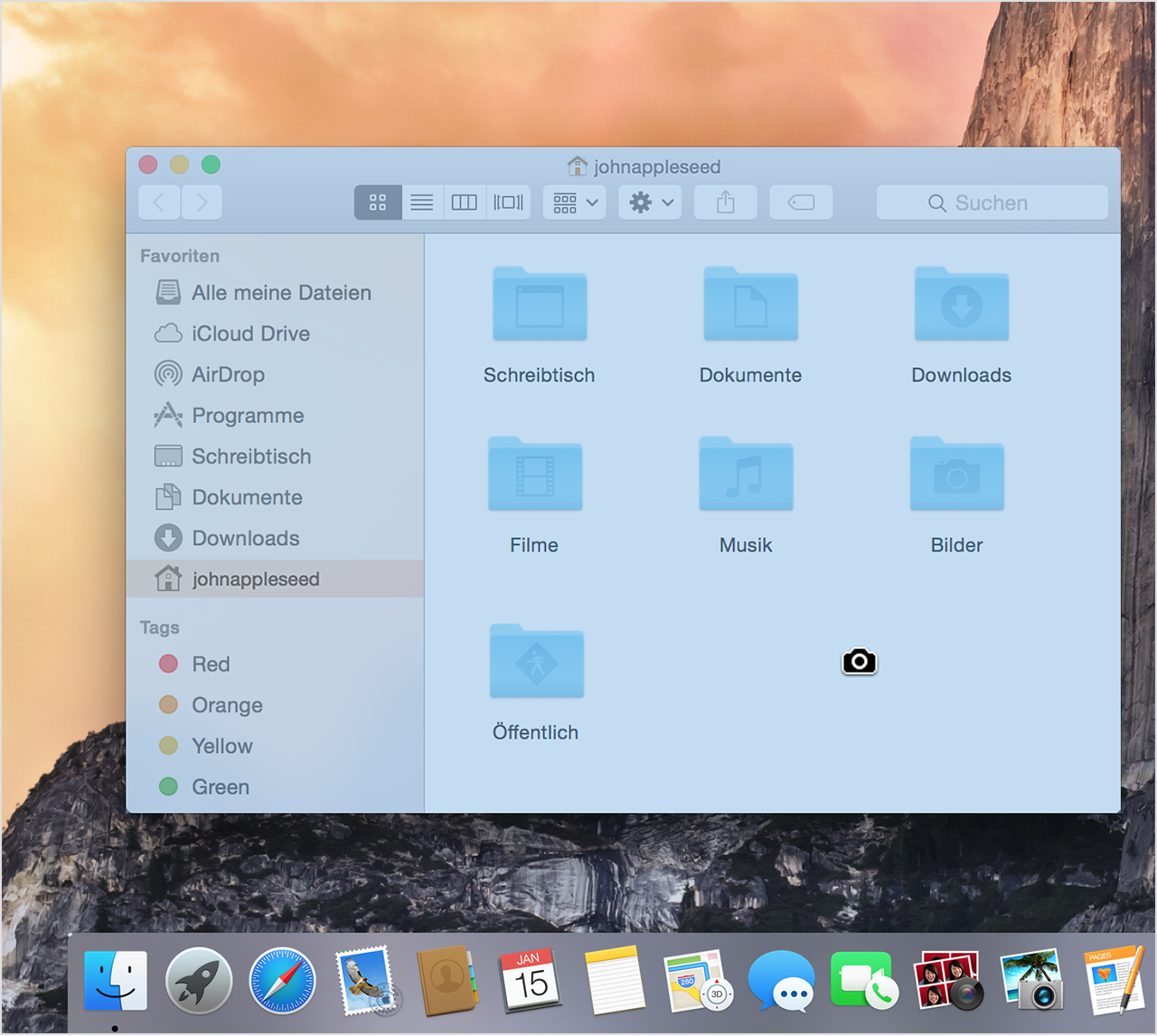The height and width of the screenshot is (1036, 1157).
Task: Open the Share menu icon
Action: (725, 202)
